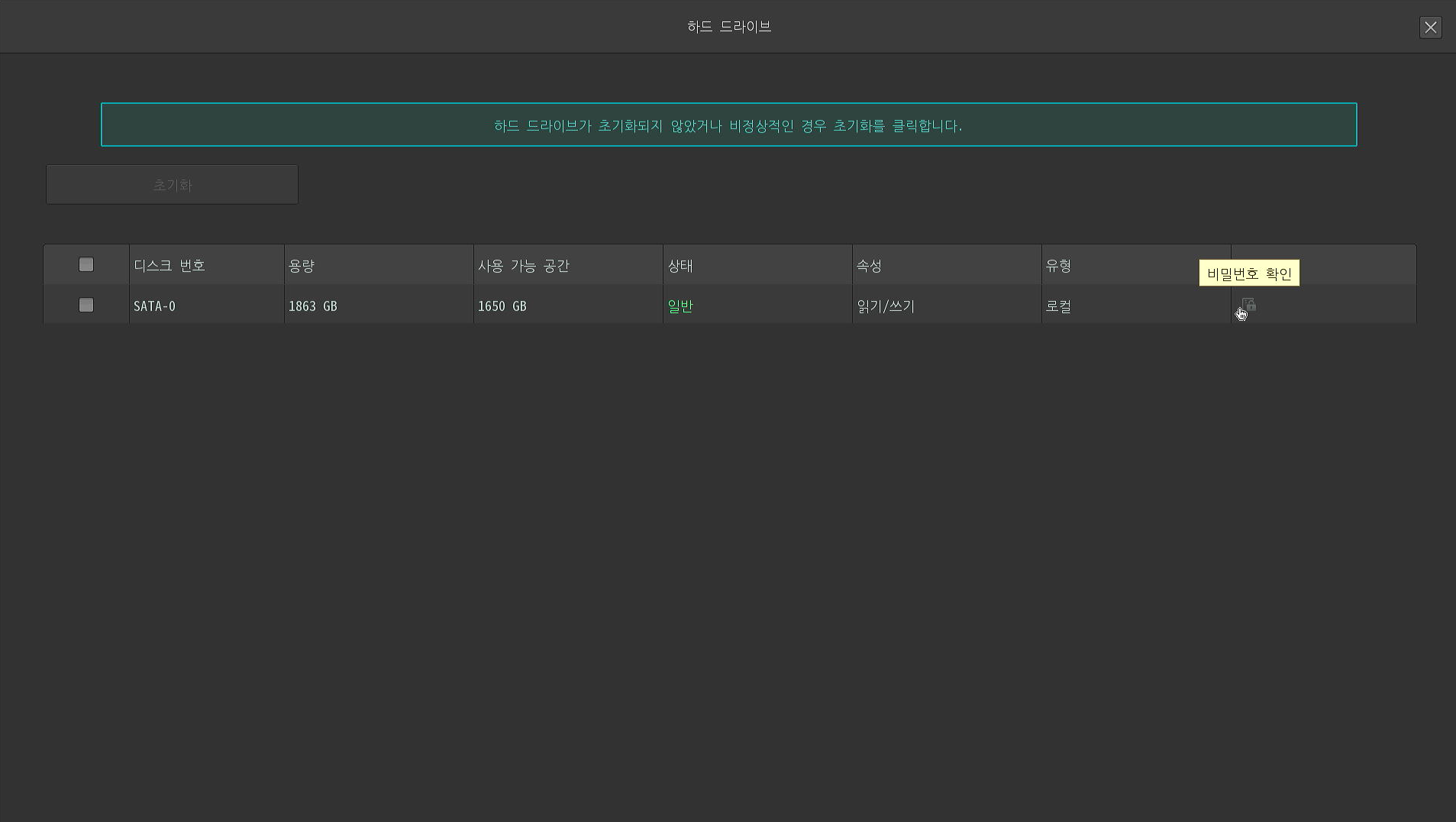
Task: Check the SATA-0 row checkbox
Action: click(x=86, y=305)
